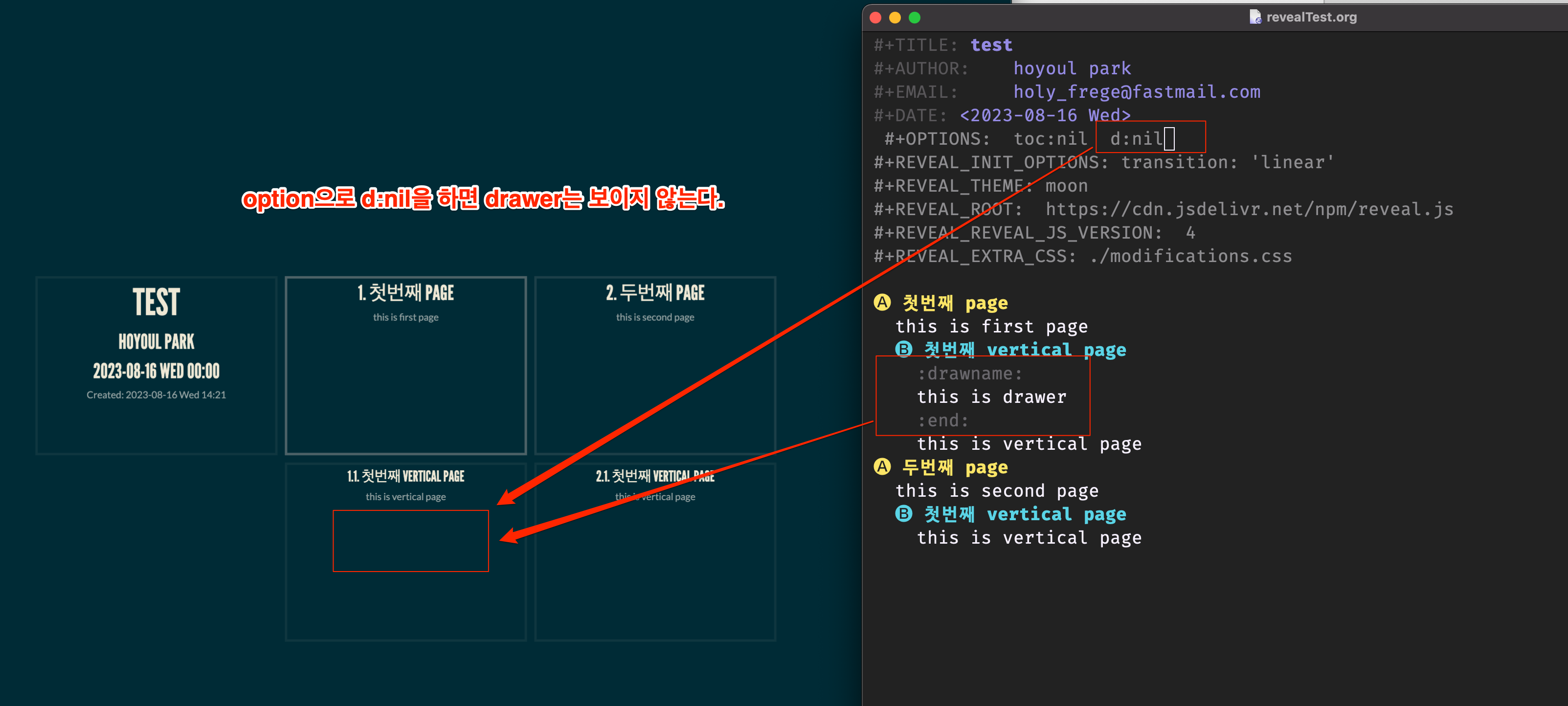Open the TEST title slide thumbnail

coord(157,365)
